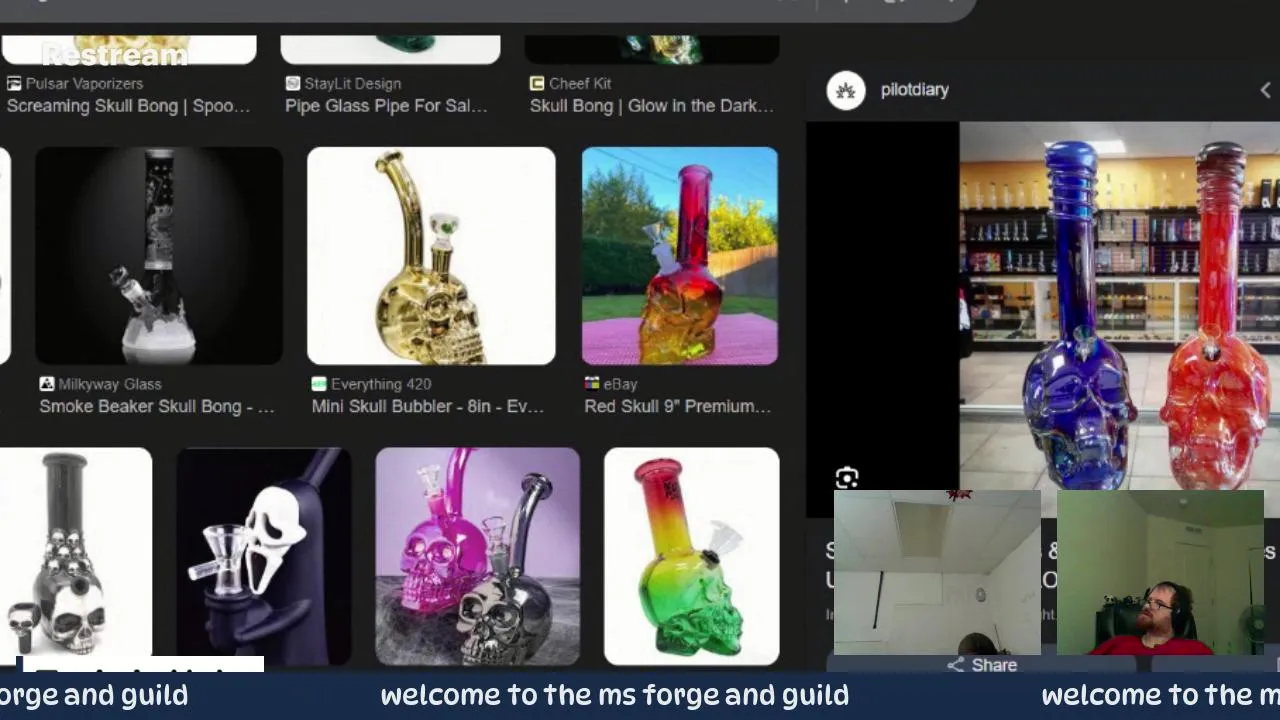Select the Milkyway Glass beaker bong thumbnail
The height and width of the screenshot is (720, 1280).
click(159, 256)
